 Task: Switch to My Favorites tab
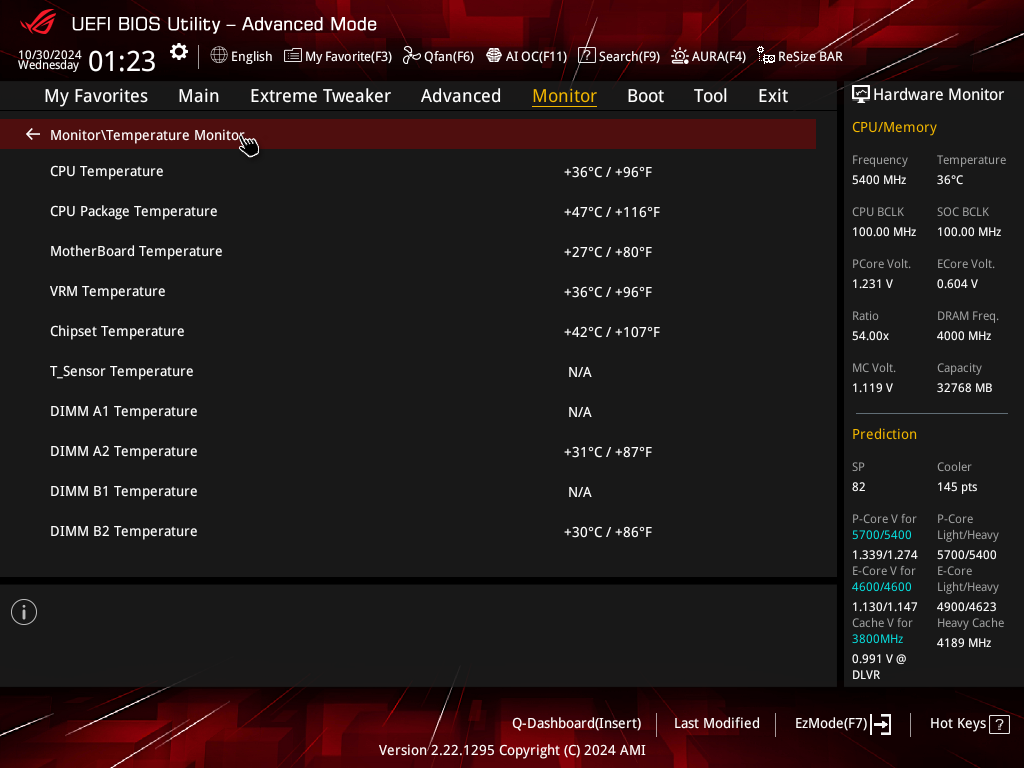pos(96,96)
